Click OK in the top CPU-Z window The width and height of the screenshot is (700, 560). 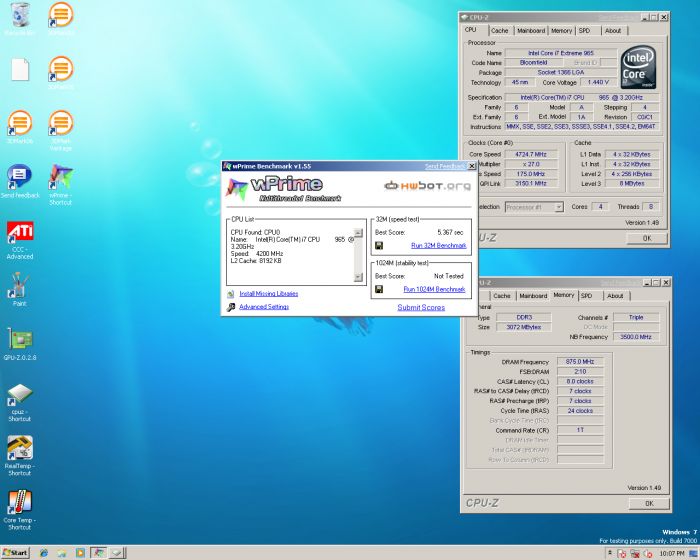(x=647, y=238)
